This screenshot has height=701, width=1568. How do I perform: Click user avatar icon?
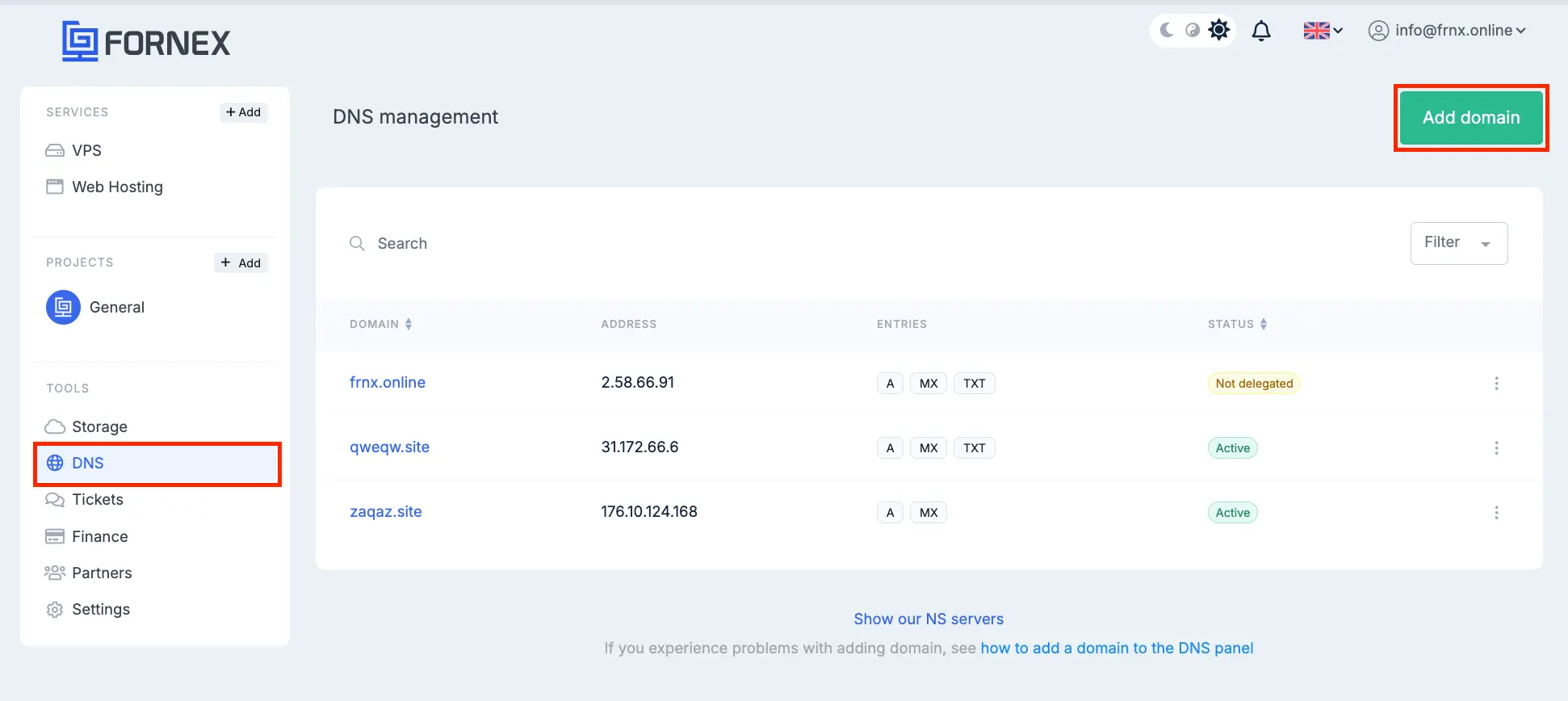pos(1378,31)
